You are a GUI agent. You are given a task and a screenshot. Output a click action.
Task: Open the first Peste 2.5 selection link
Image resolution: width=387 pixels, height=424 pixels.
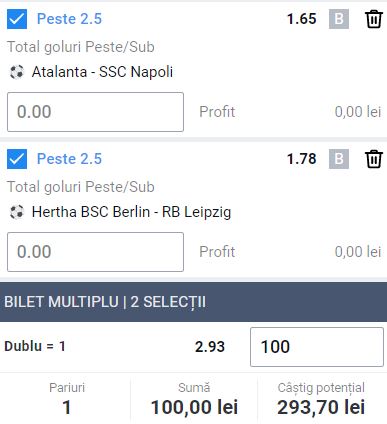point(69,19)
